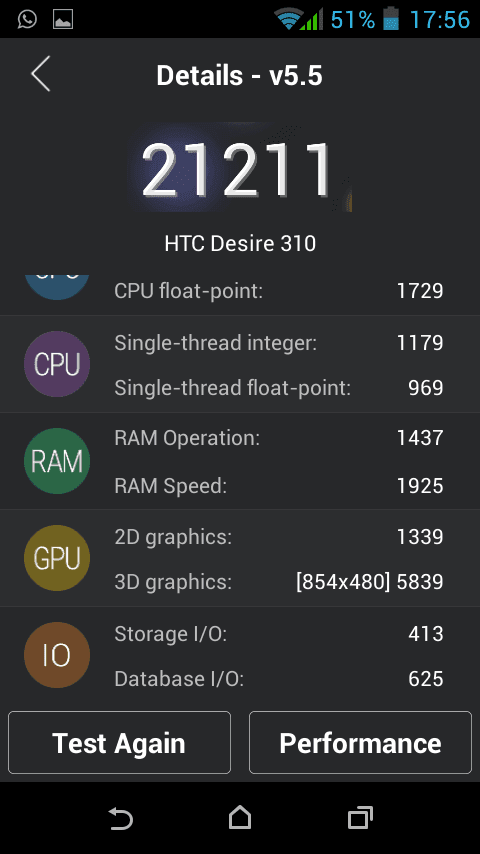
Task: Tap the Wi-Fi signal icon in the status bar
Action: point(289,19)
